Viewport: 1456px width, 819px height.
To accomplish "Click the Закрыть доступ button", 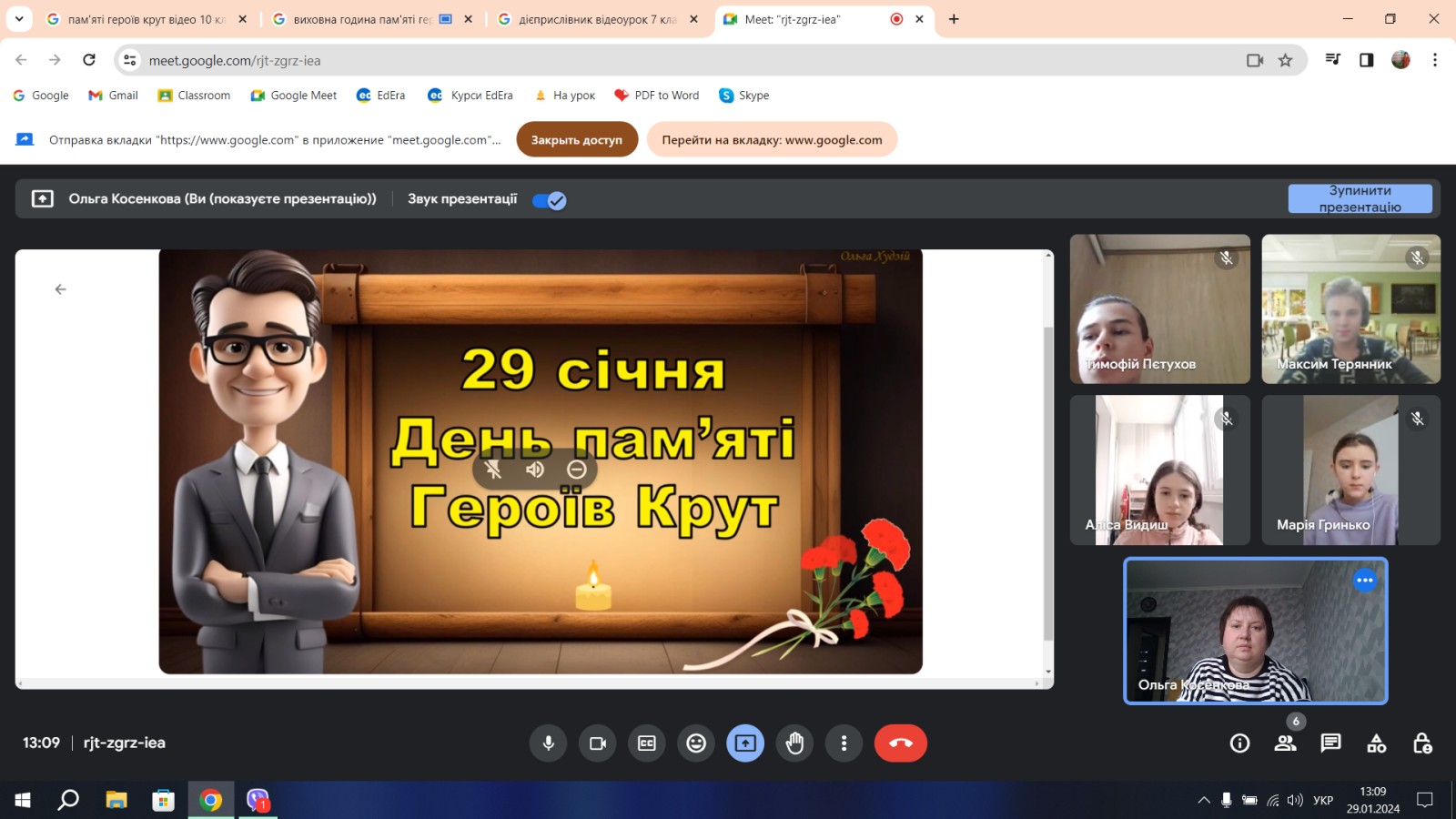I will [577, 140].
